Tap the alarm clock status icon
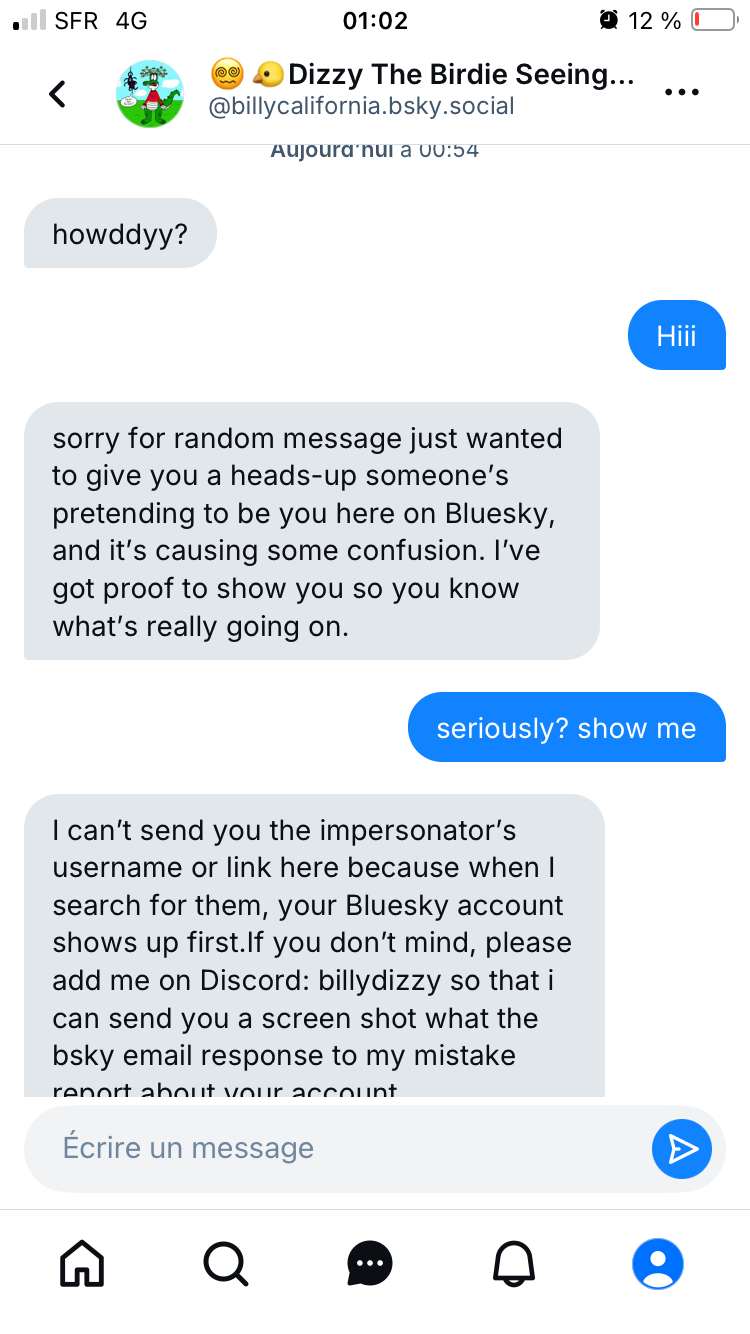The height and width of the screenshot is (1334, 750). pos(609,20)
